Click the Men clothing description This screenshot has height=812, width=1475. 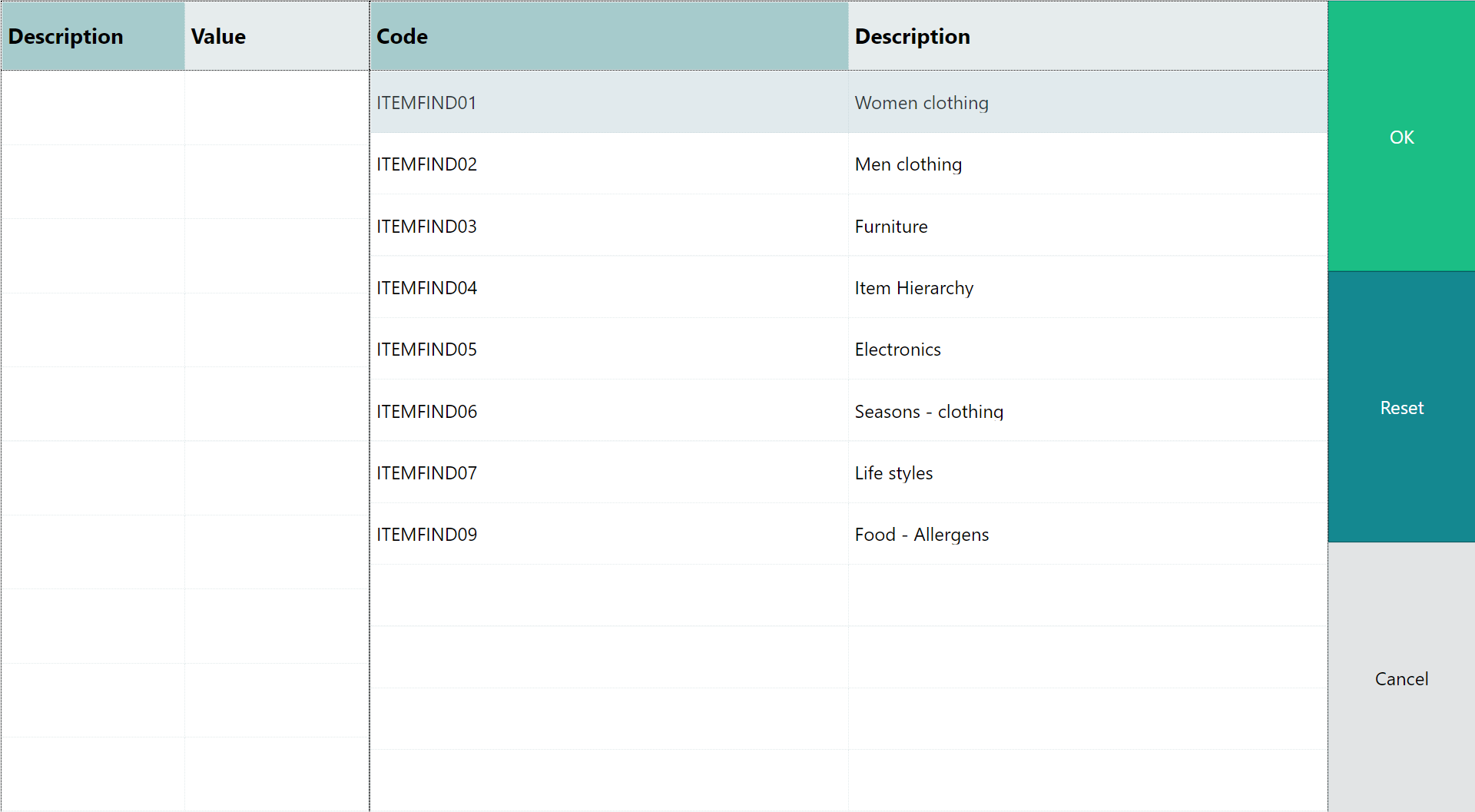coord(908,164)
